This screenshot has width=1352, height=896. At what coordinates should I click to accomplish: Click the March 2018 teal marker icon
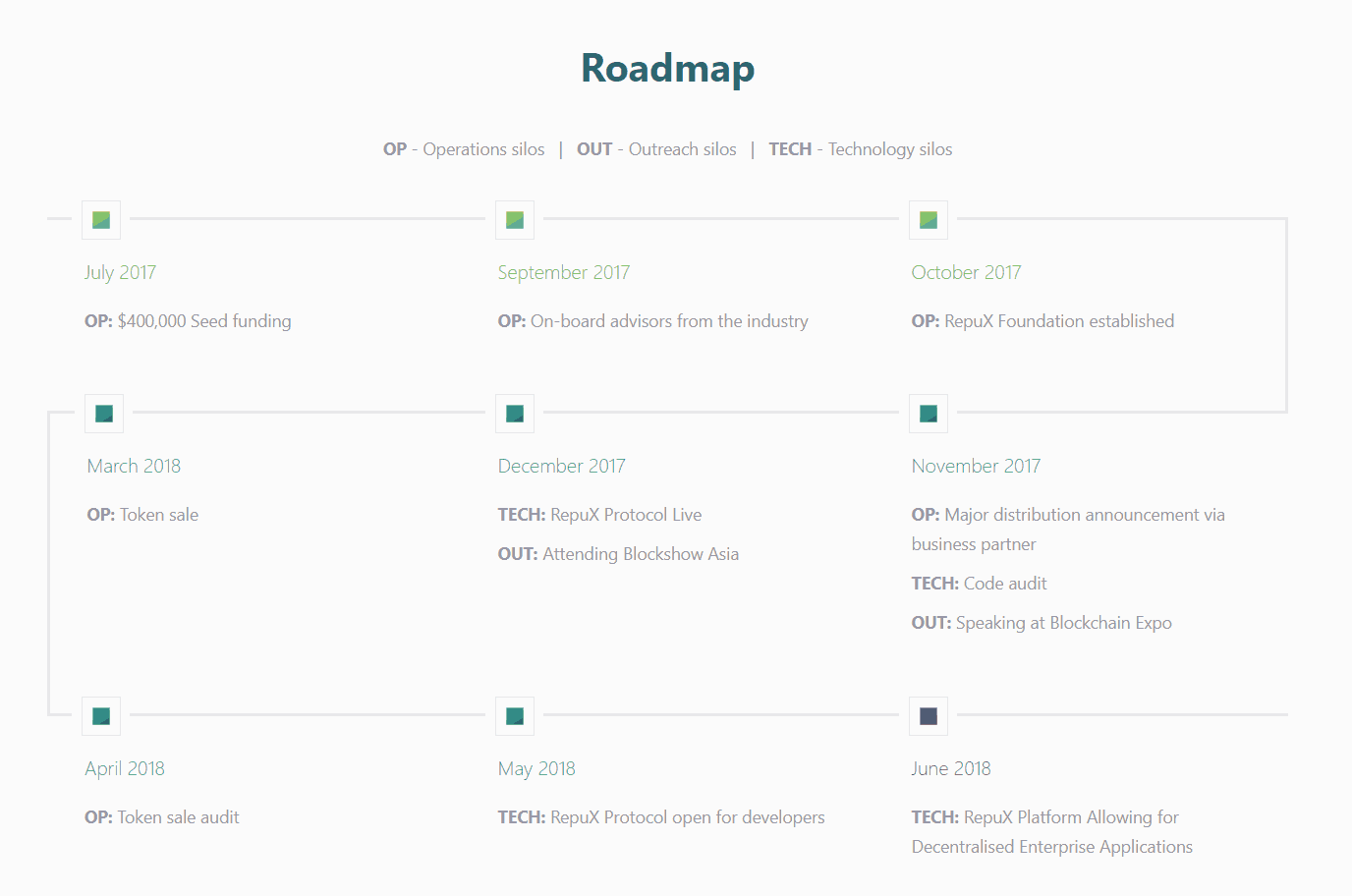tap(104, 414)
